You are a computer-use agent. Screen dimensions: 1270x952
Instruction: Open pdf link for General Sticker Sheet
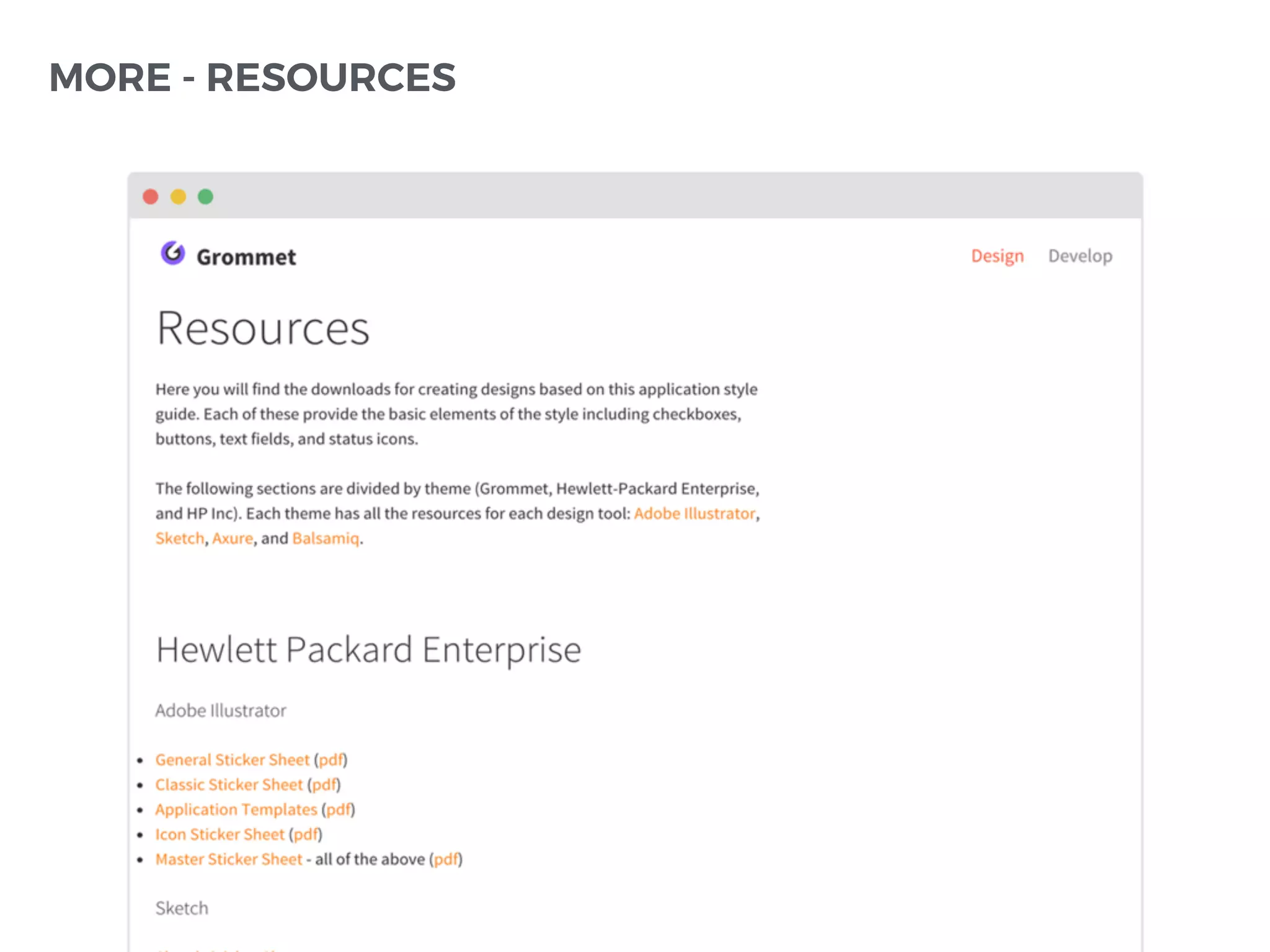click(331, 760)
